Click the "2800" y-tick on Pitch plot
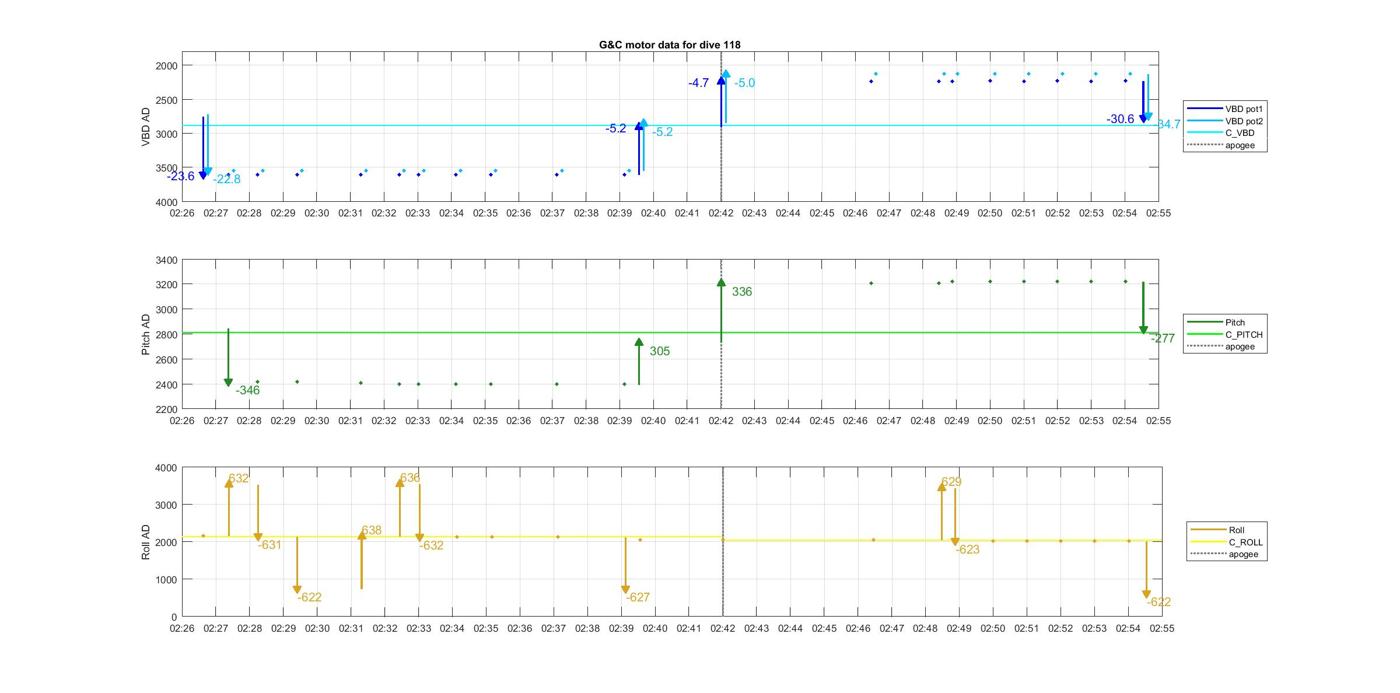Image resolution: width=1400 pixels, height=693 pixels. click(166, 335)
